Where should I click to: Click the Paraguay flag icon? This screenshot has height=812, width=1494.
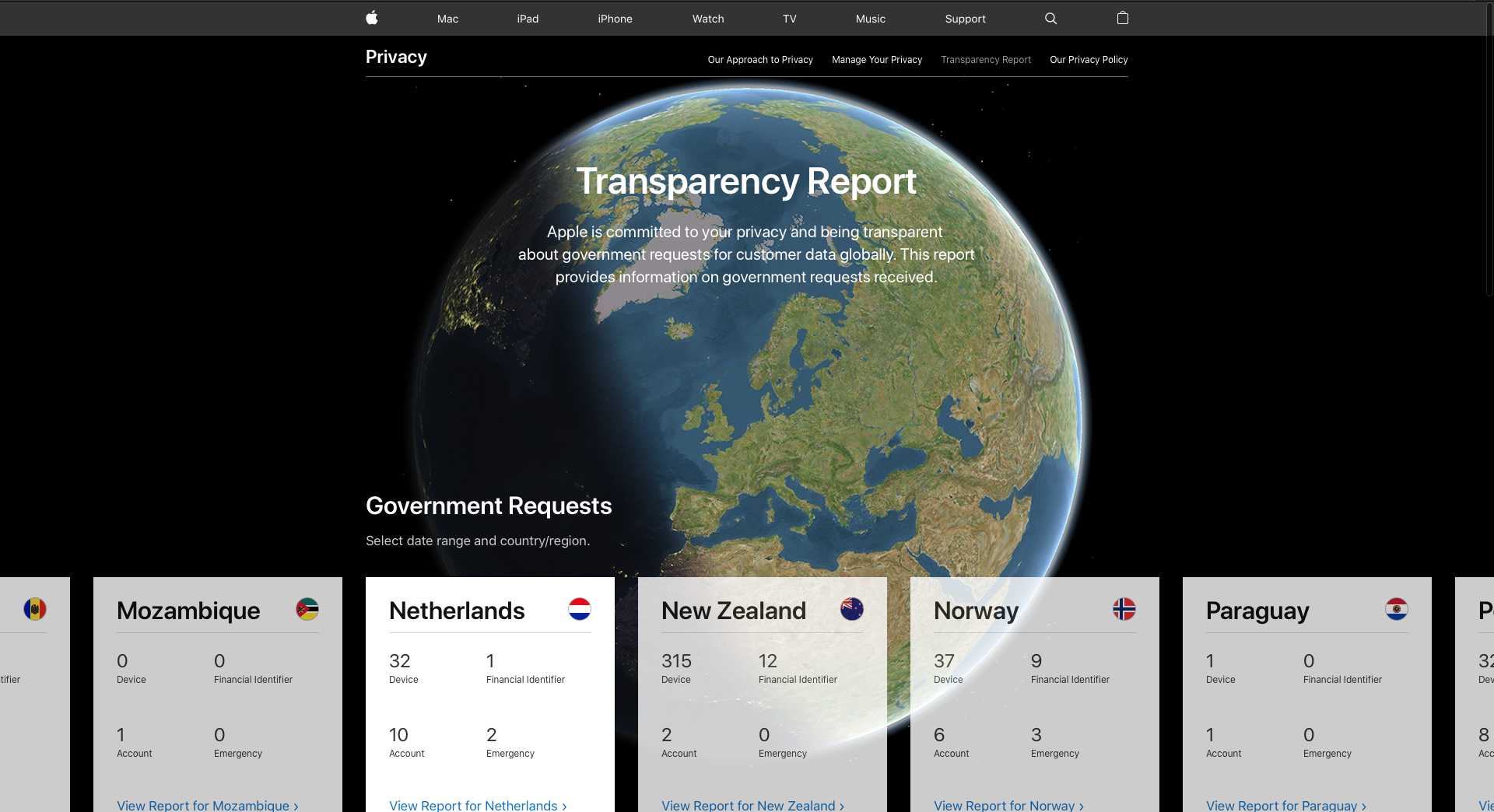pyautogui.click(x=1397, y=609)
